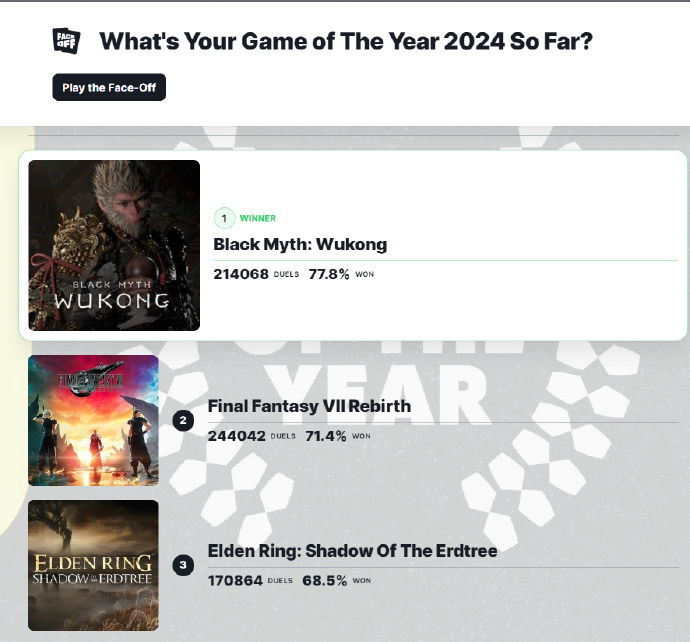Click the Face-Off logo icon

[x=66, y=41]
